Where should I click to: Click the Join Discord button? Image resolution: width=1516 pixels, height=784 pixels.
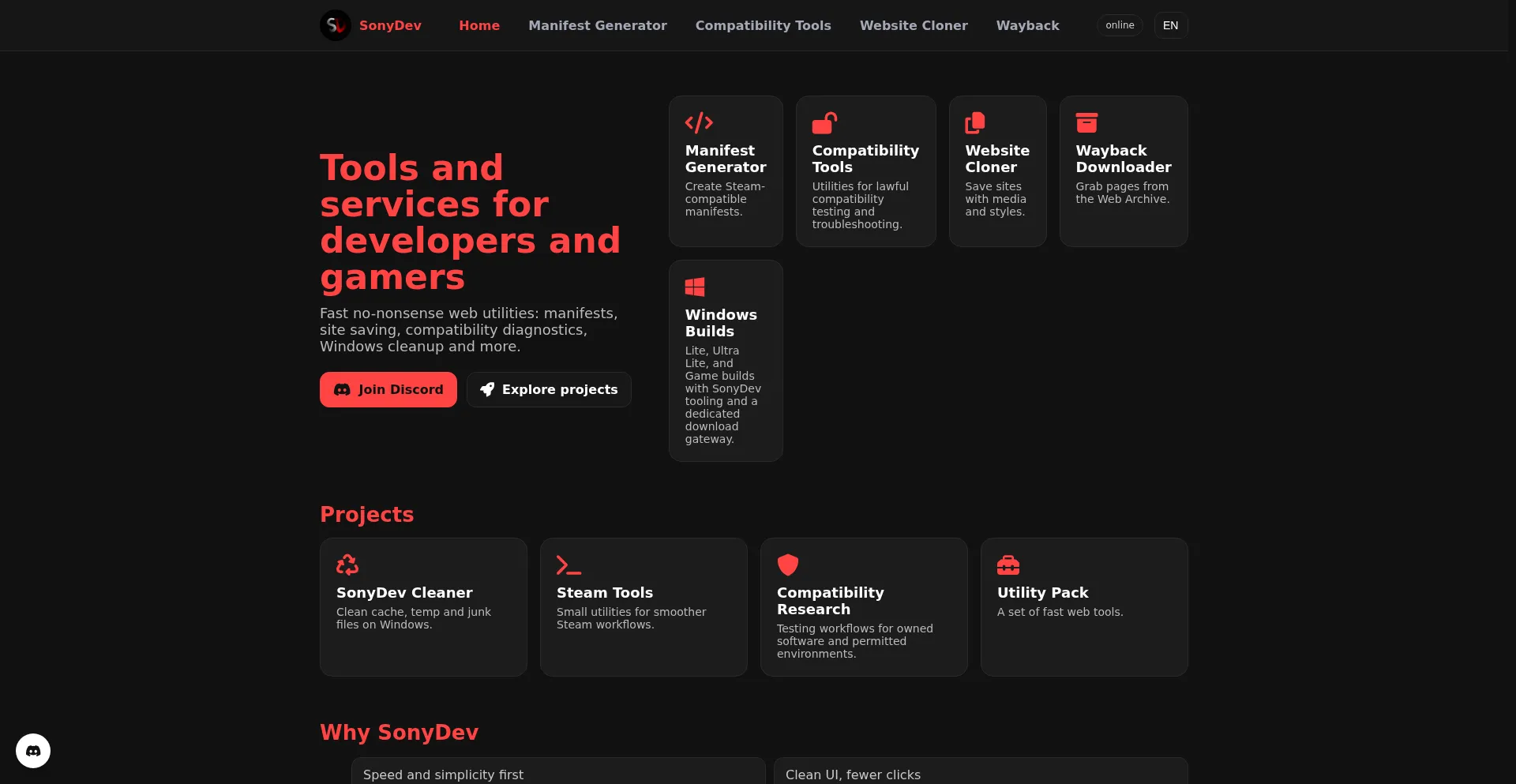[388, 389]
